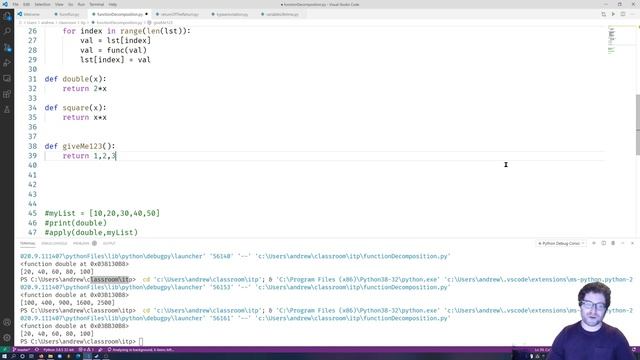Screen dimensions: 640x360
Task: Split the editor to the right
Action: tap(623, 14)
